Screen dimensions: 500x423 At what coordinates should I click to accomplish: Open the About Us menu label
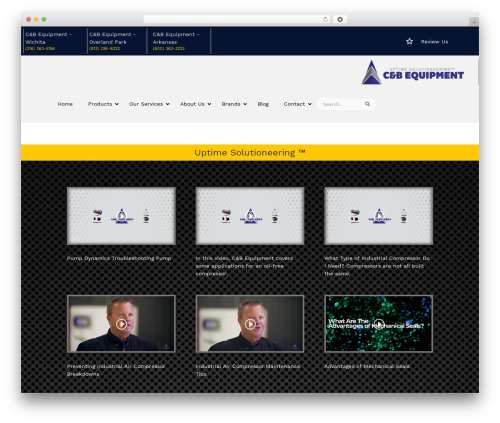pos(192,104)
